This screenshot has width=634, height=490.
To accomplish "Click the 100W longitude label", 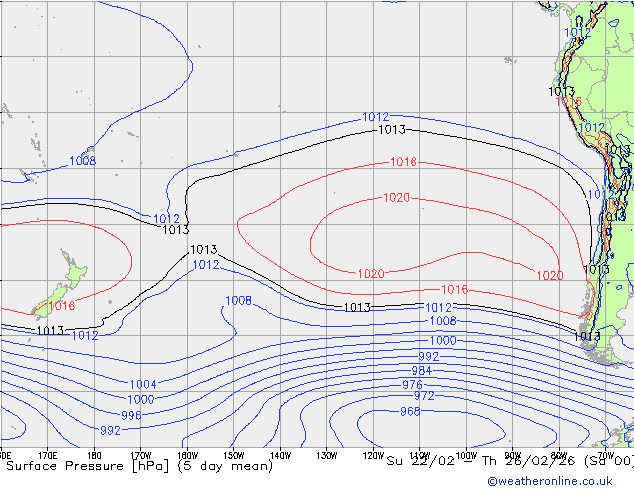I will 466,456.
